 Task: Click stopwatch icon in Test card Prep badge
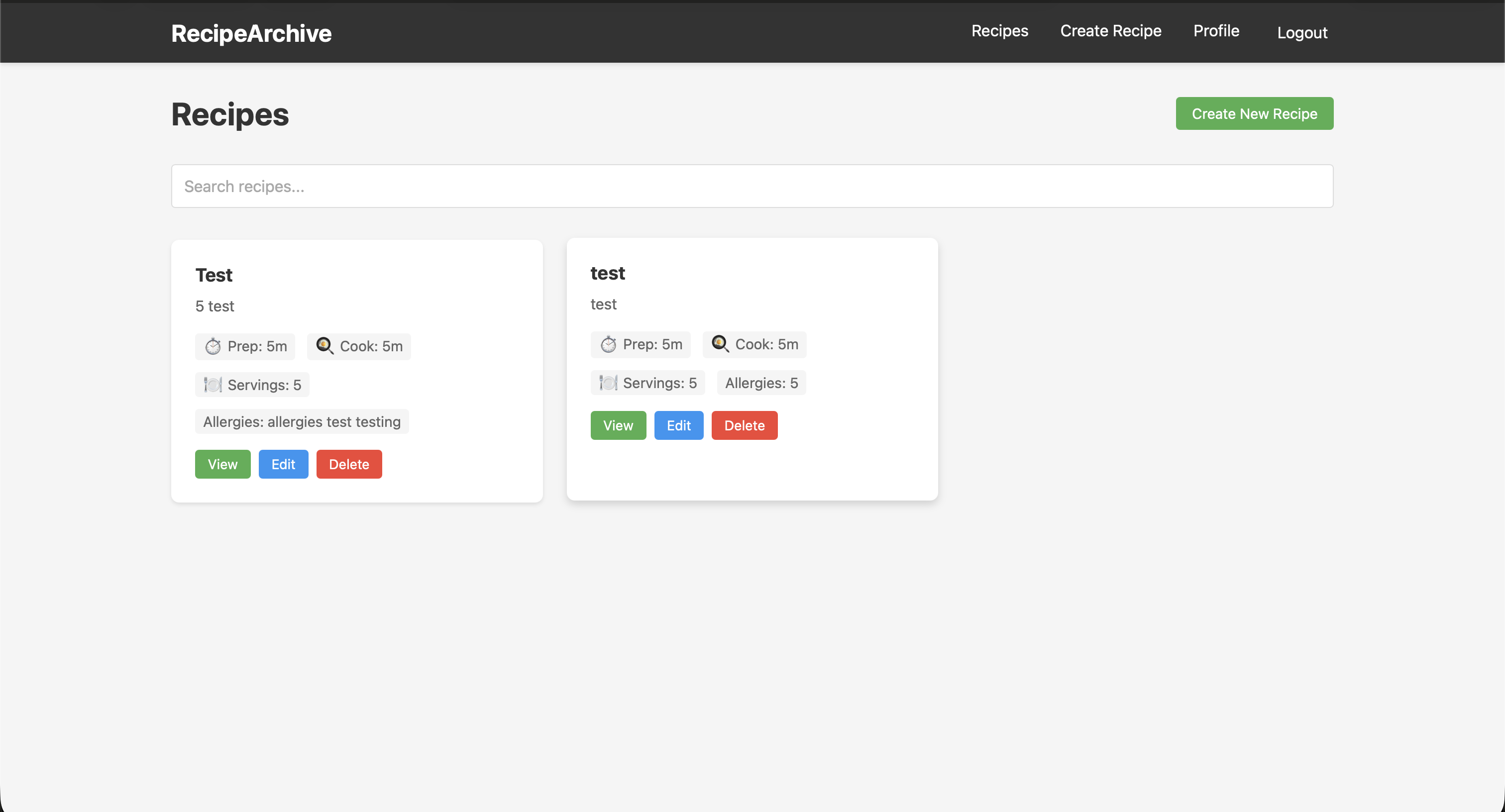click(213, 346)
